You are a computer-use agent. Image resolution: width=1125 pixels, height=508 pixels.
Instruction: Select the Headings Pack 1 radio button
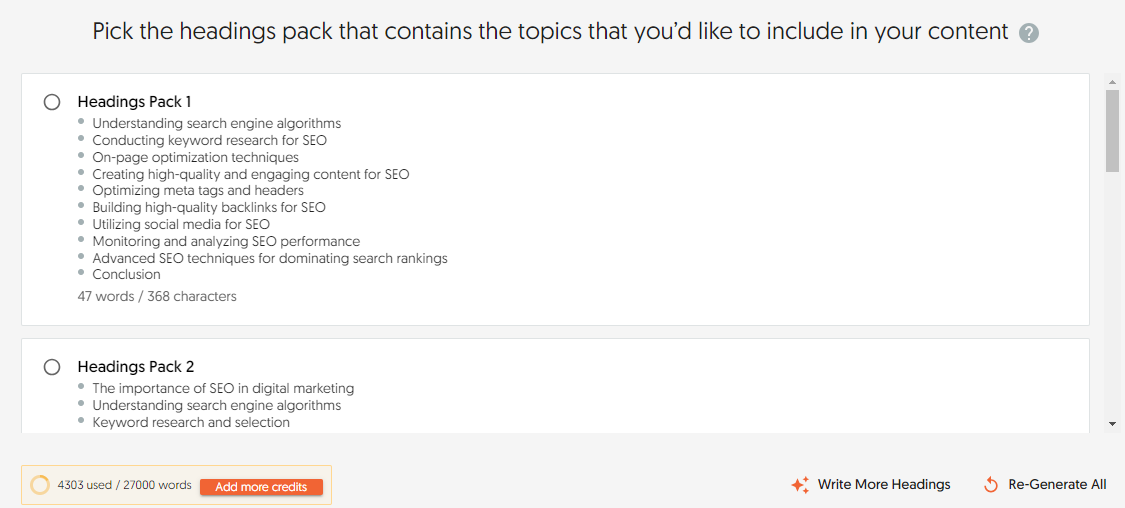tap(52, 102)
